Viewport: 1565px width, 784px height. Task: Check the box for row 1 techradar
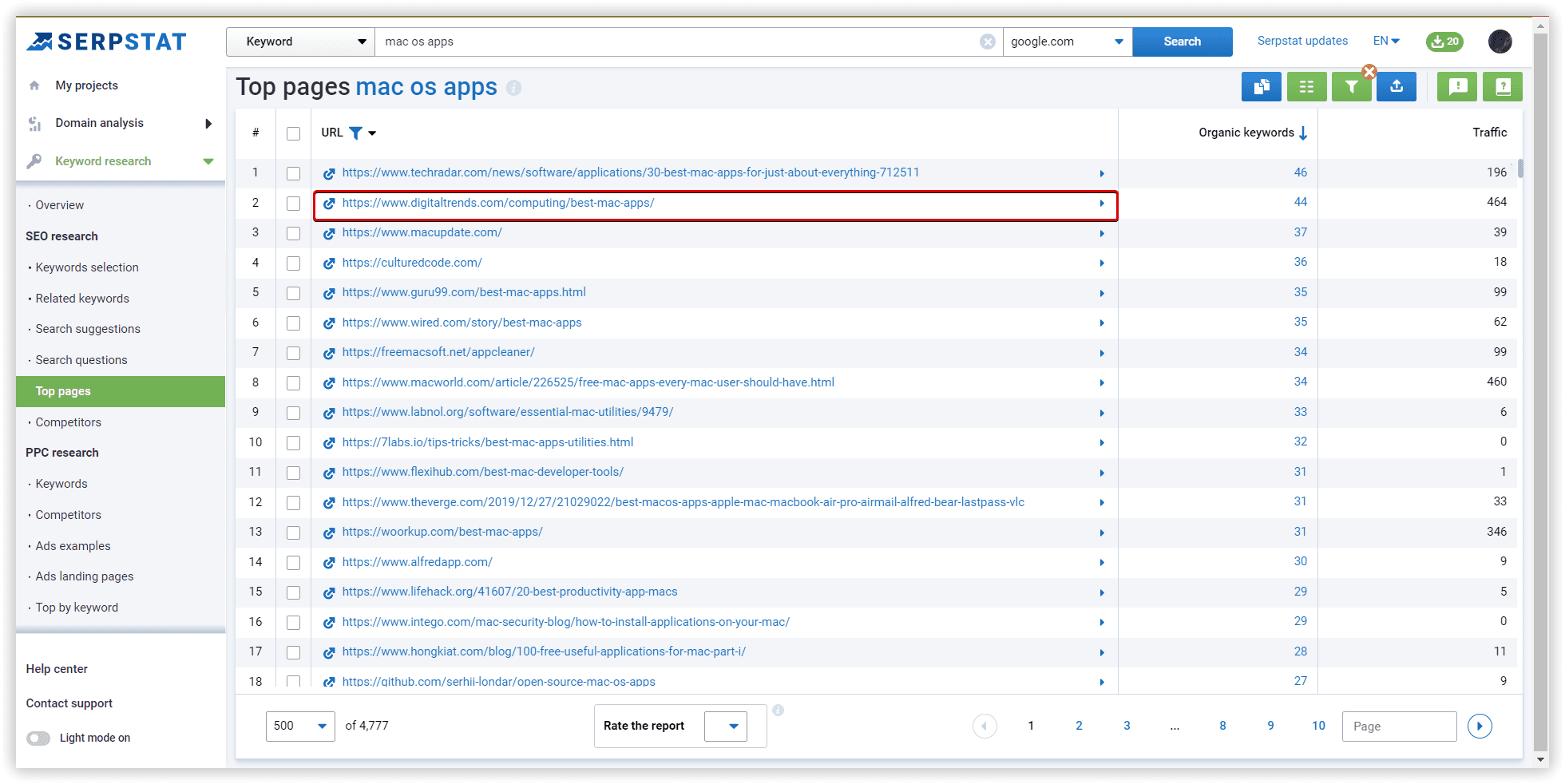pyautogui.click(x=294, y=173)
